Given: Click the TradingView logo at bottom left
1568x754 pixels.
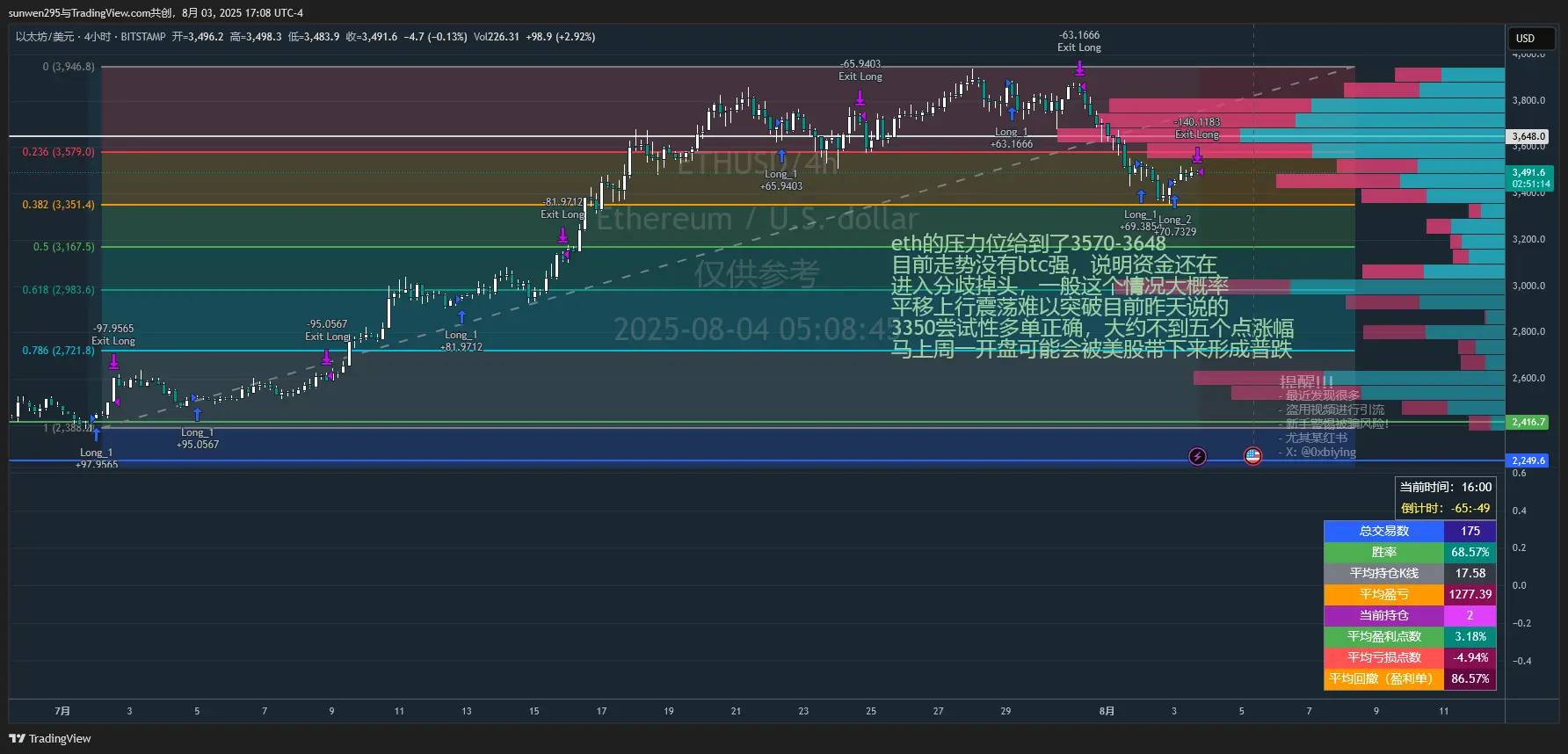Looking at the screenshot, I should (x=50, y=738).
